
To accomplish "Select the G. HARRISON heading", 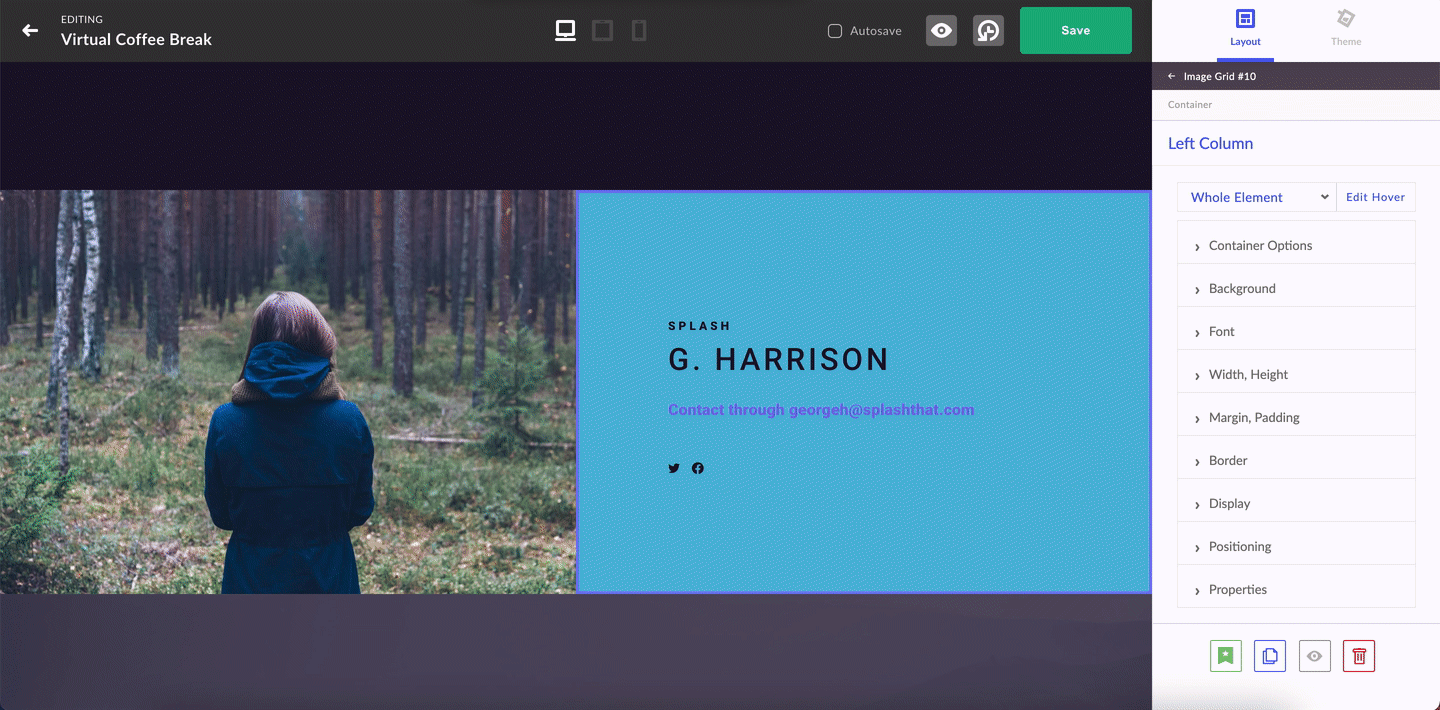I will point(779,360).
